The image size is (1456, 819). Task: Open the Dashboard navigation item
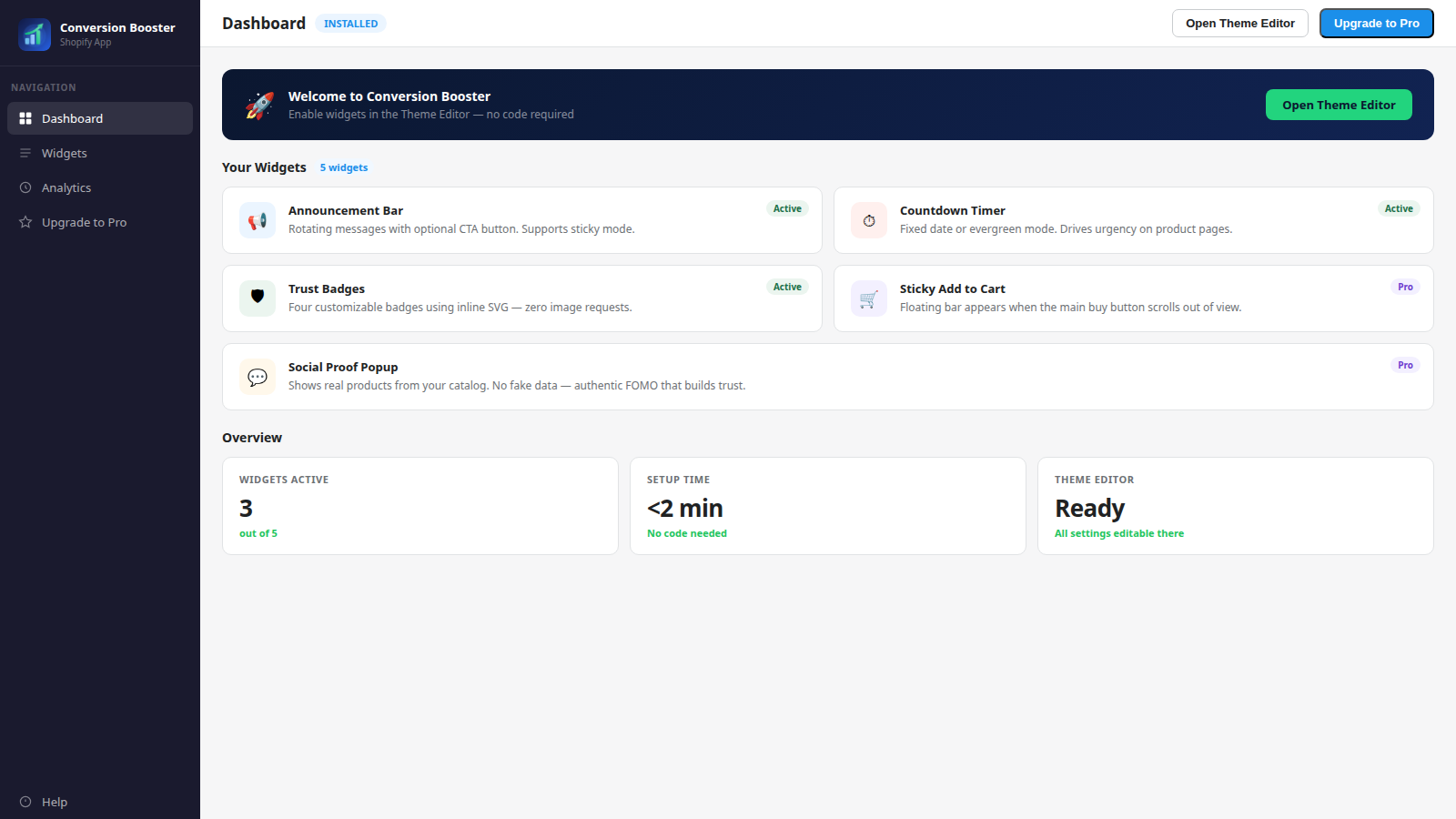click(100, 118)
